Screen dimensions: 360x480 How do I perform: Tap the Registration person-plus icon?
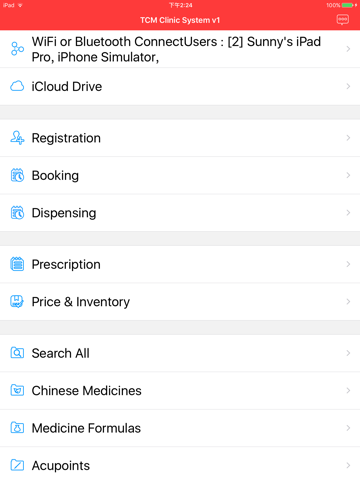(17, 138)
